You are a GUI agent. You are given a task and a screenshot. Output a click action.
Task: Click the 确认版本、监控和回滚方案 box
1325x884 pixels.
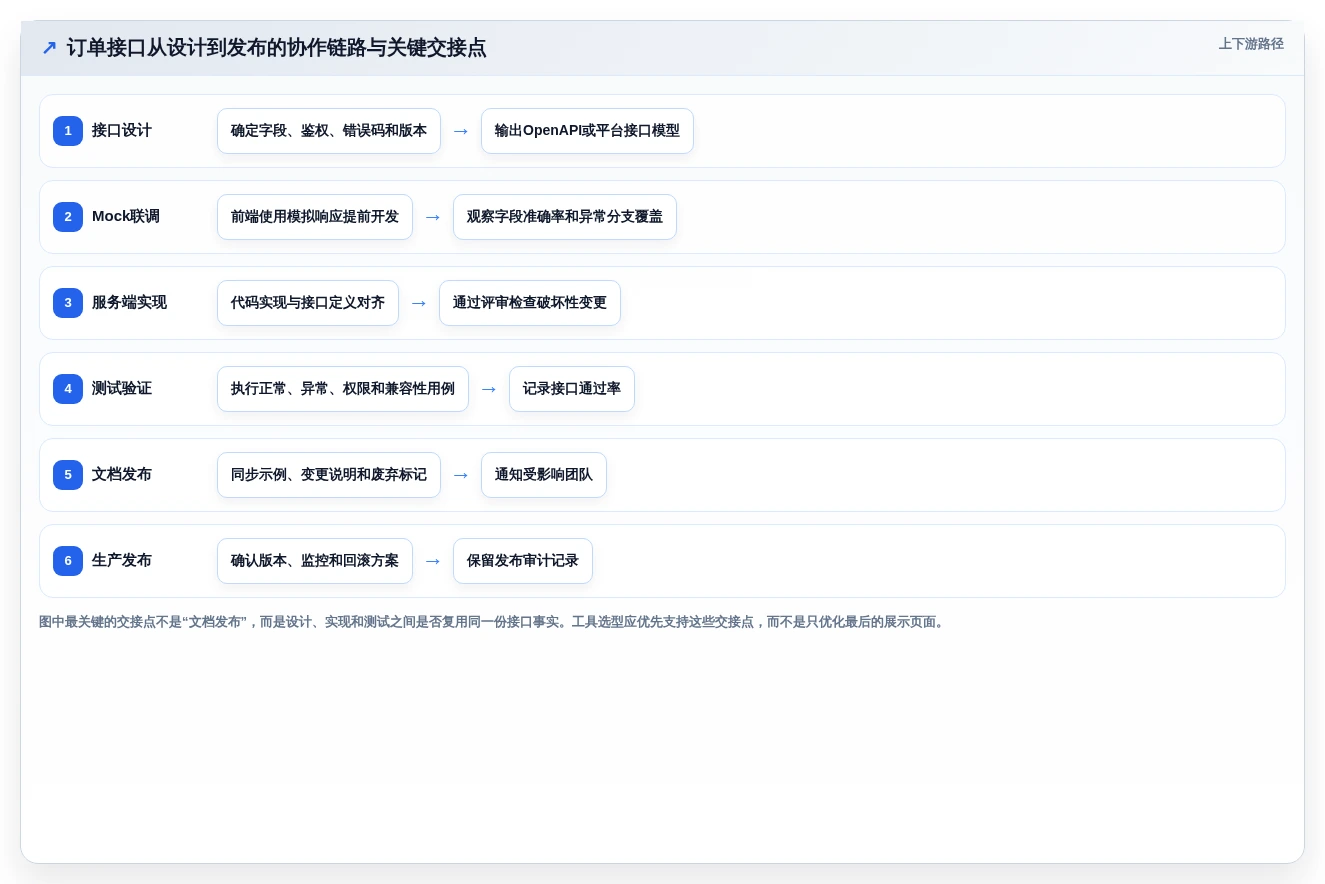pyautogui.click(x=315, y=561)
